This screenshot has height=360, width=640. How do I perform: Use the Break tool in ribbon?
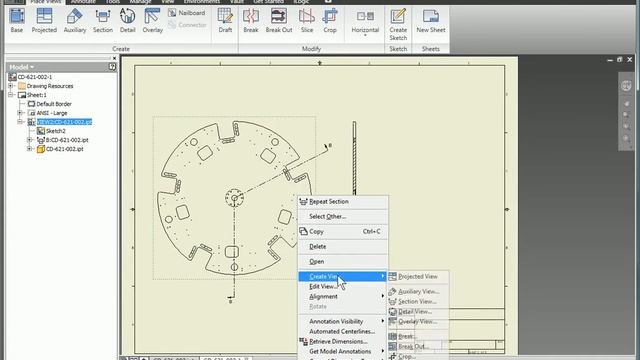pyautogui.click(x=251, y=20)
